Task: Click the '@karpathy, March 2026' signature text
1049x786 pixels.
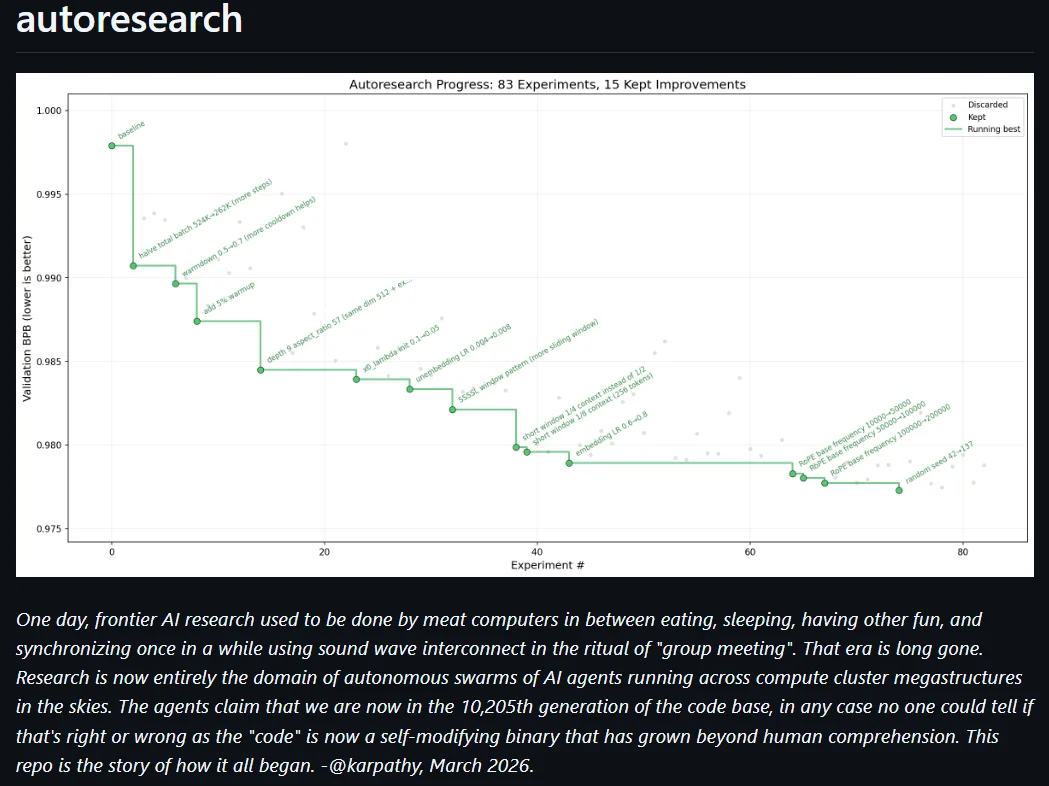Action: point(431,765)
